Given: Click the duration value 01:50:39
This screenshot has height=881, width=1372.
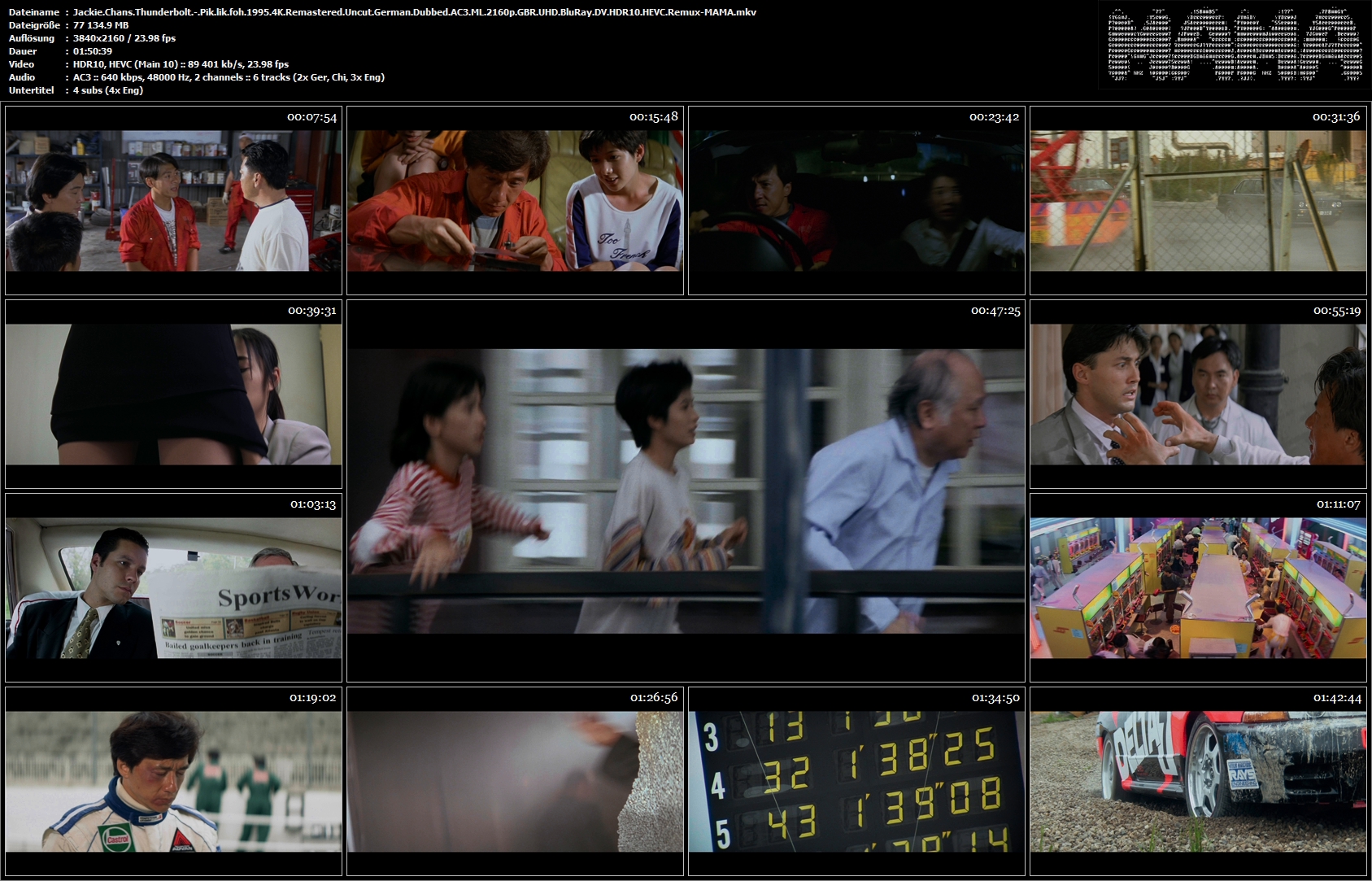Looking at the screenshot, I should pos(93,51).
